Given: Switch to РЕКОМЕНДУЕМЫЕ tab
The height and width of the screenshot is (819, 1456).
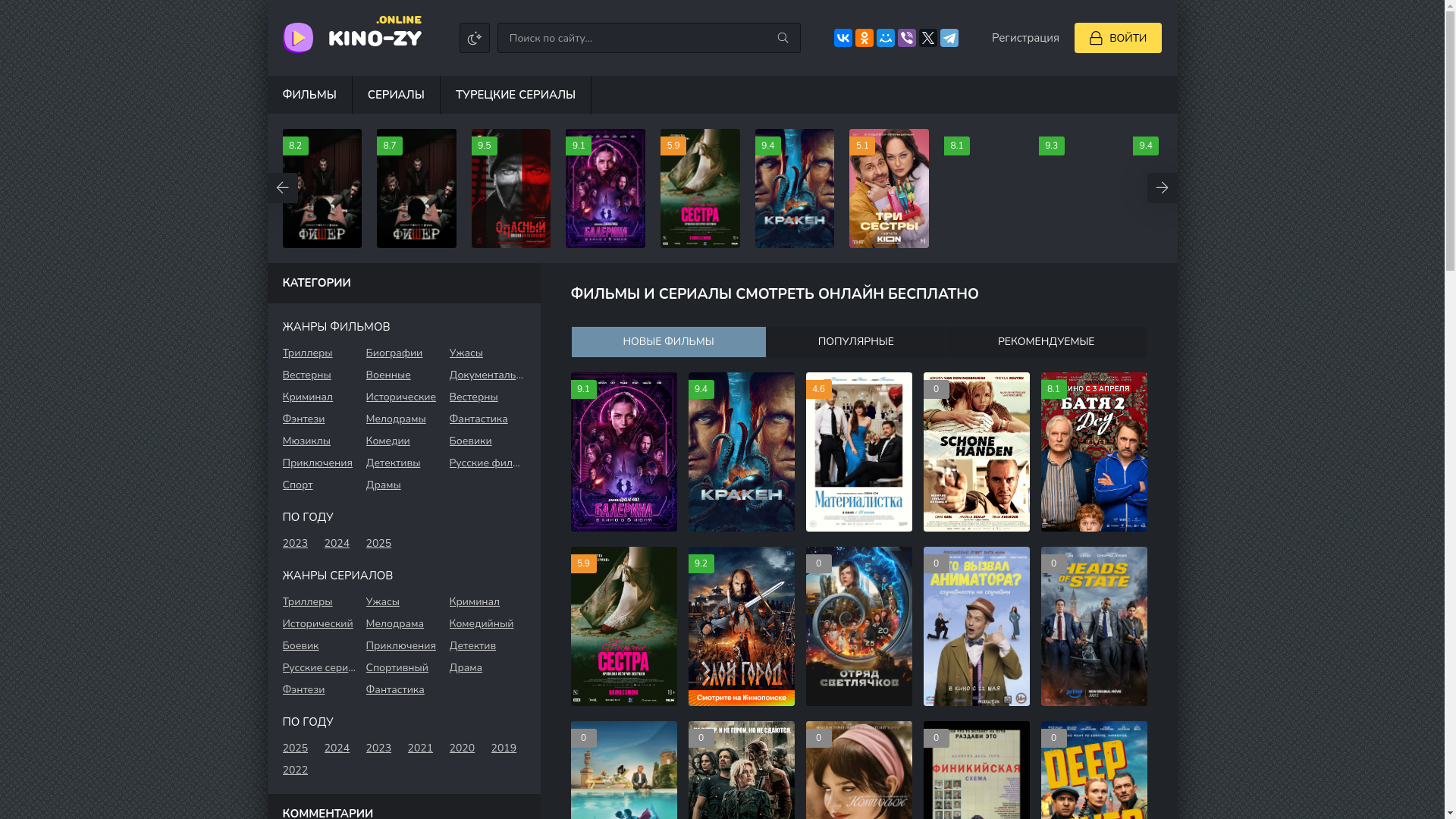Looking at the screenshot, I should click(x=1046, y=342).
